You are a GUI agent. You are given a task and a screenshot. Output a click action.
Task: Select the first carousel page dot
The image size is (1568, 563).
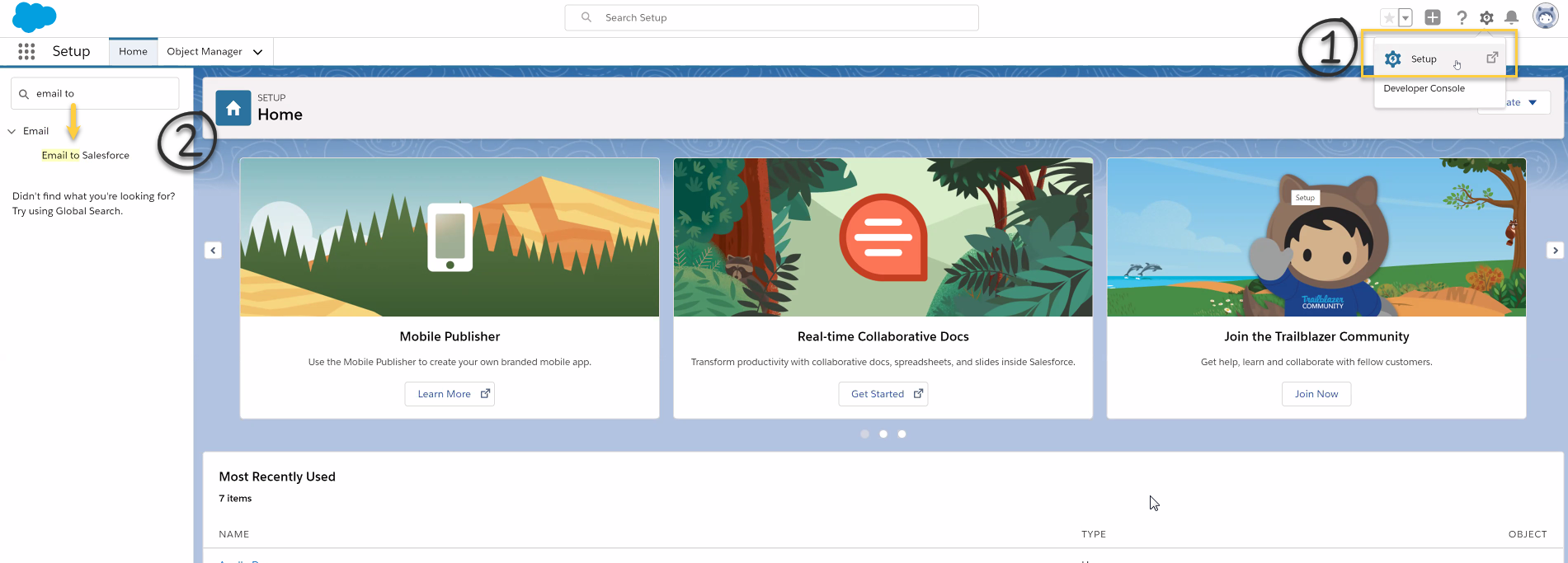[864, 434]
